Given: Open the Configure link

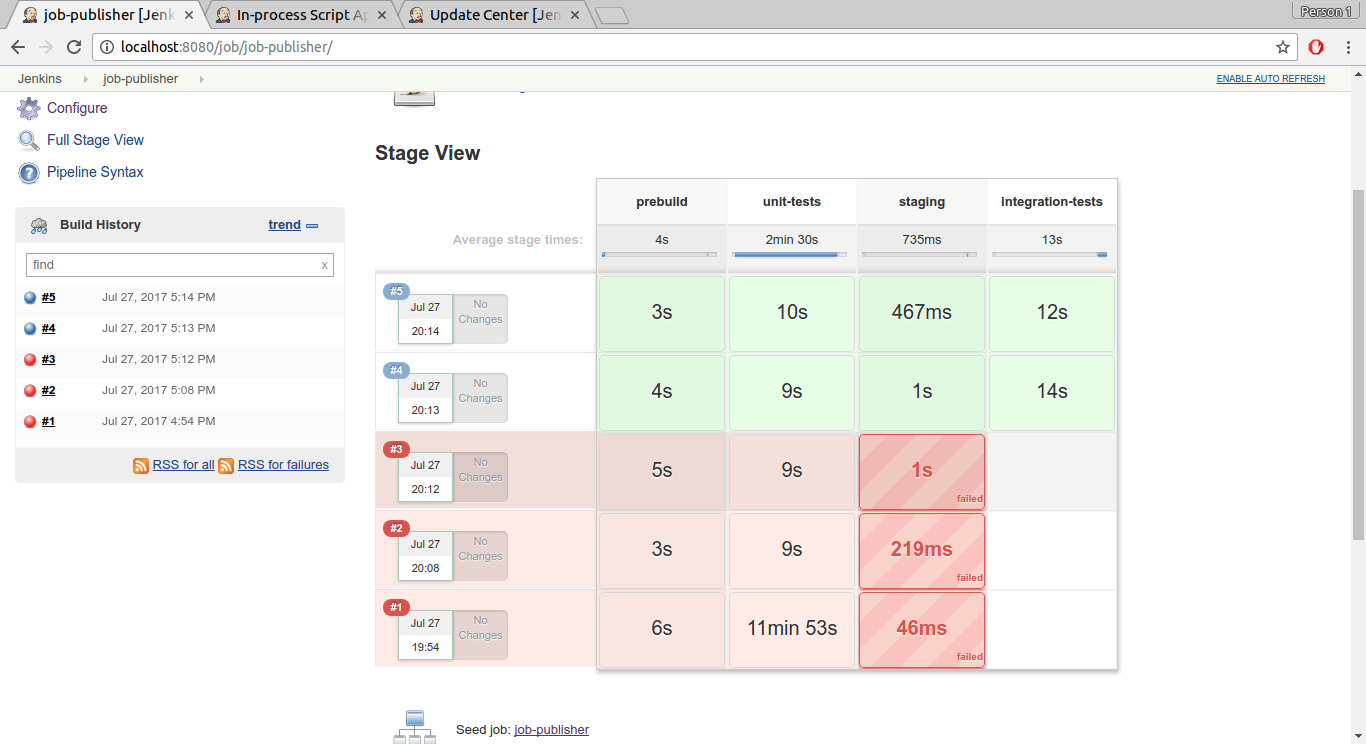Looking at the screenshot, I should (x=77, y=108).
